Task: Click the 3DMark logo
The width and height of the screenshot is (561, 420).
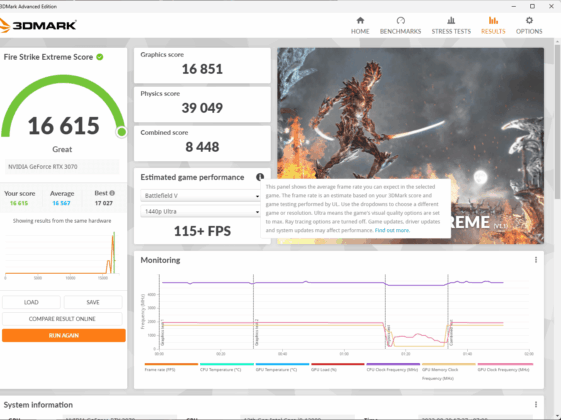Action: [38, 25]
